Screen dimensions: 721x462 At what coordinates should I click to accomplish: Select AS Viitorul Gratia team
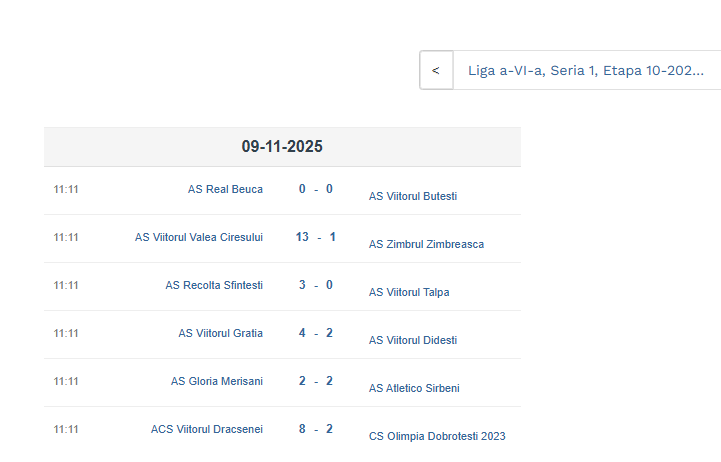[x=220, y=333]
